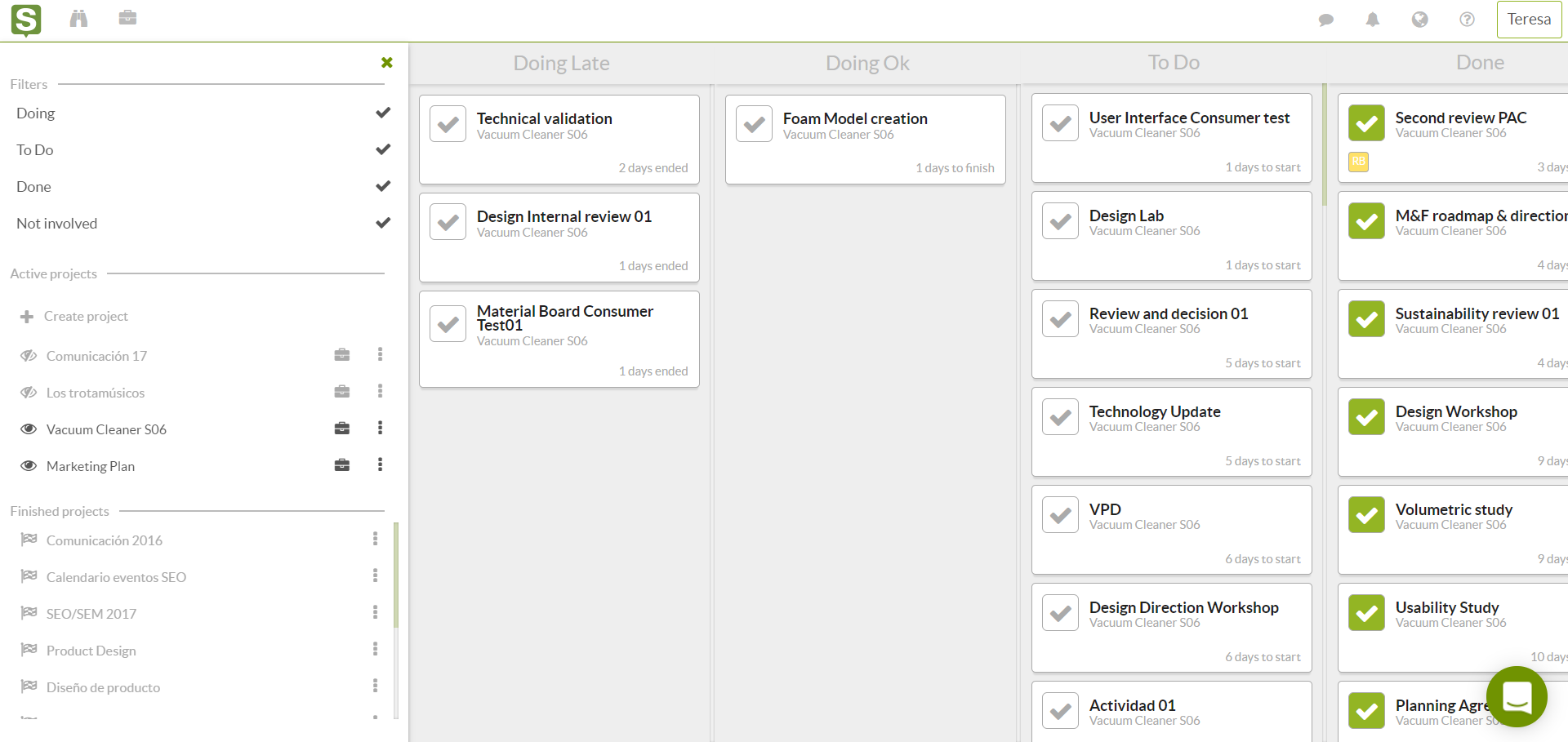Select the To Do column header
Screen dimensions: 1568x742
tap(1174, 63)
